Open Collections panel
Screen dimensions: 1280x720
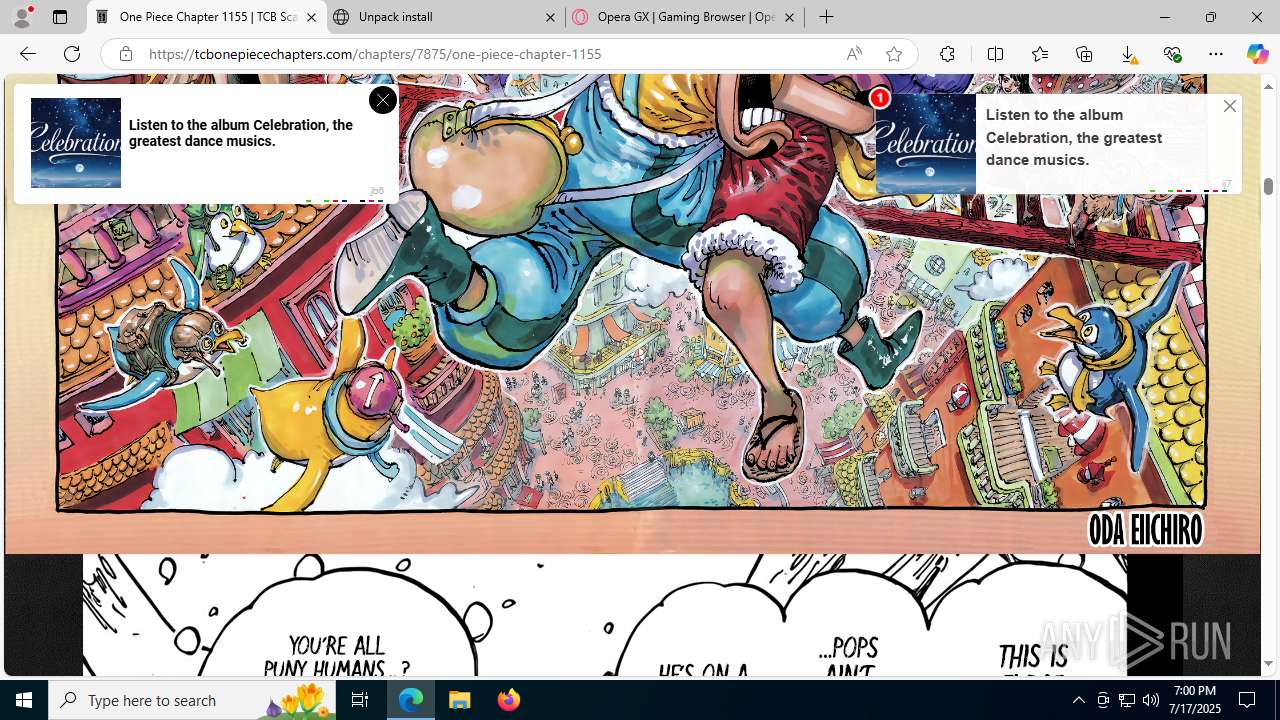(1084, 54)
